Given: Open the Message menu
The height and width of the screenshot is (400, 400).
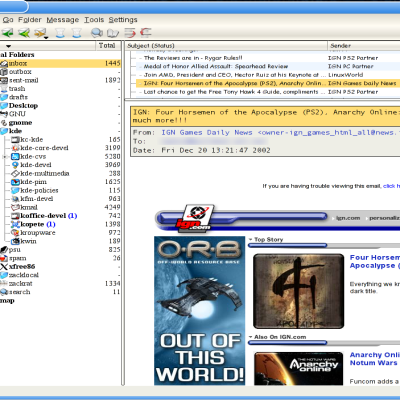Looking at the screenshot, I should pos(63,20).
